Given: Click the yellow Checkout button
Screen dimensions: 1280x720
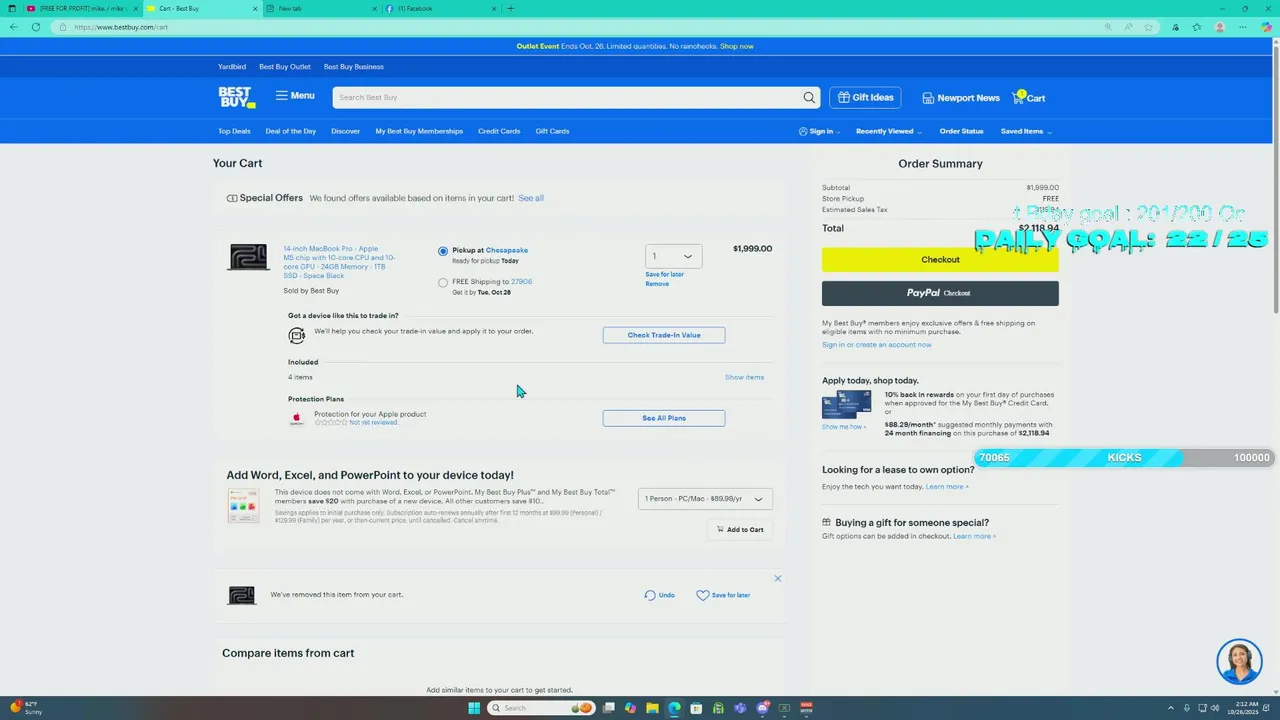Looking at the screenshot, I should (940, 260).
